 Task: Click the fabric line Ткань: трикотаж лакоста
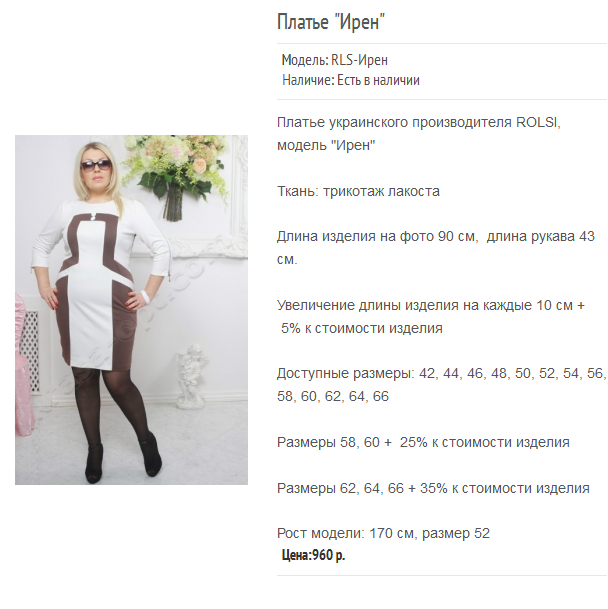click(358, 191)
